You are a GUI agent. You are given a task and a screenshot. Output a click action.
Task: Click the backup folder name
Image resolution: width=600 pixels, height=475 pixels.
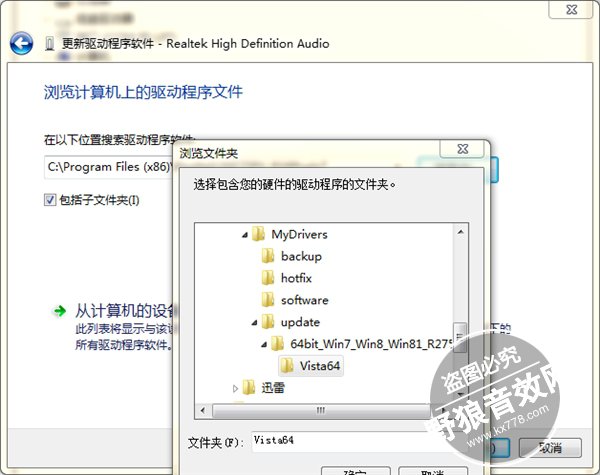click(301, 256)
